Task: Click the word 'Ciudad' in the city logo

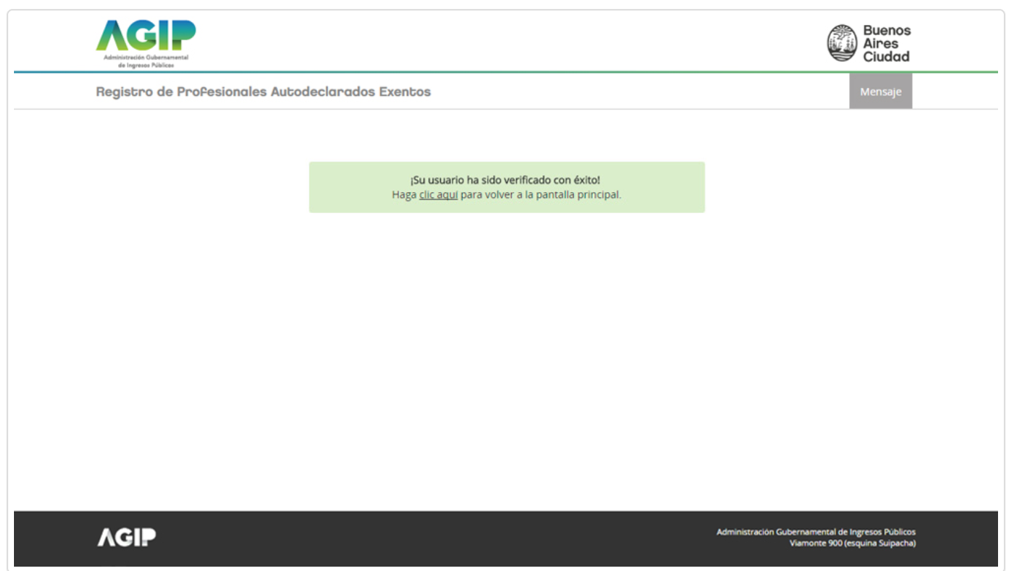Action: (x=886, y=57)
